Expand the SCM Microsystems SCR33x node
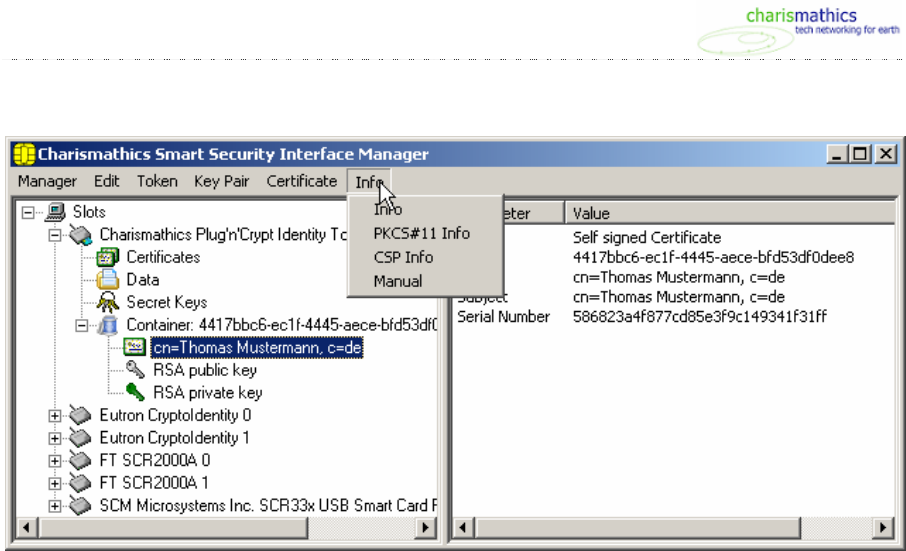 click(x=54, y=506)
